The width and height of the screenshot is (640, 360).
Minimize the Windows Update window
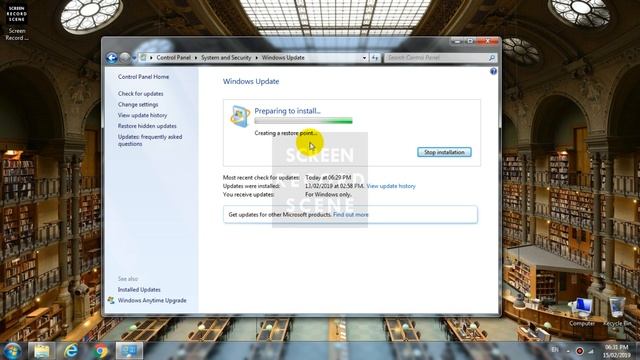pos(457,42)
